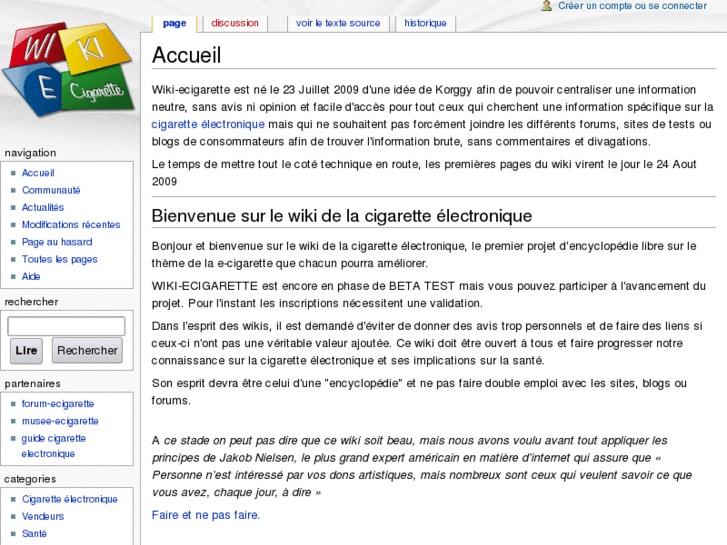The width and height of the screenshot is (727, 545).
Task: Focus the rechercher search input
Action: [66, 326]
